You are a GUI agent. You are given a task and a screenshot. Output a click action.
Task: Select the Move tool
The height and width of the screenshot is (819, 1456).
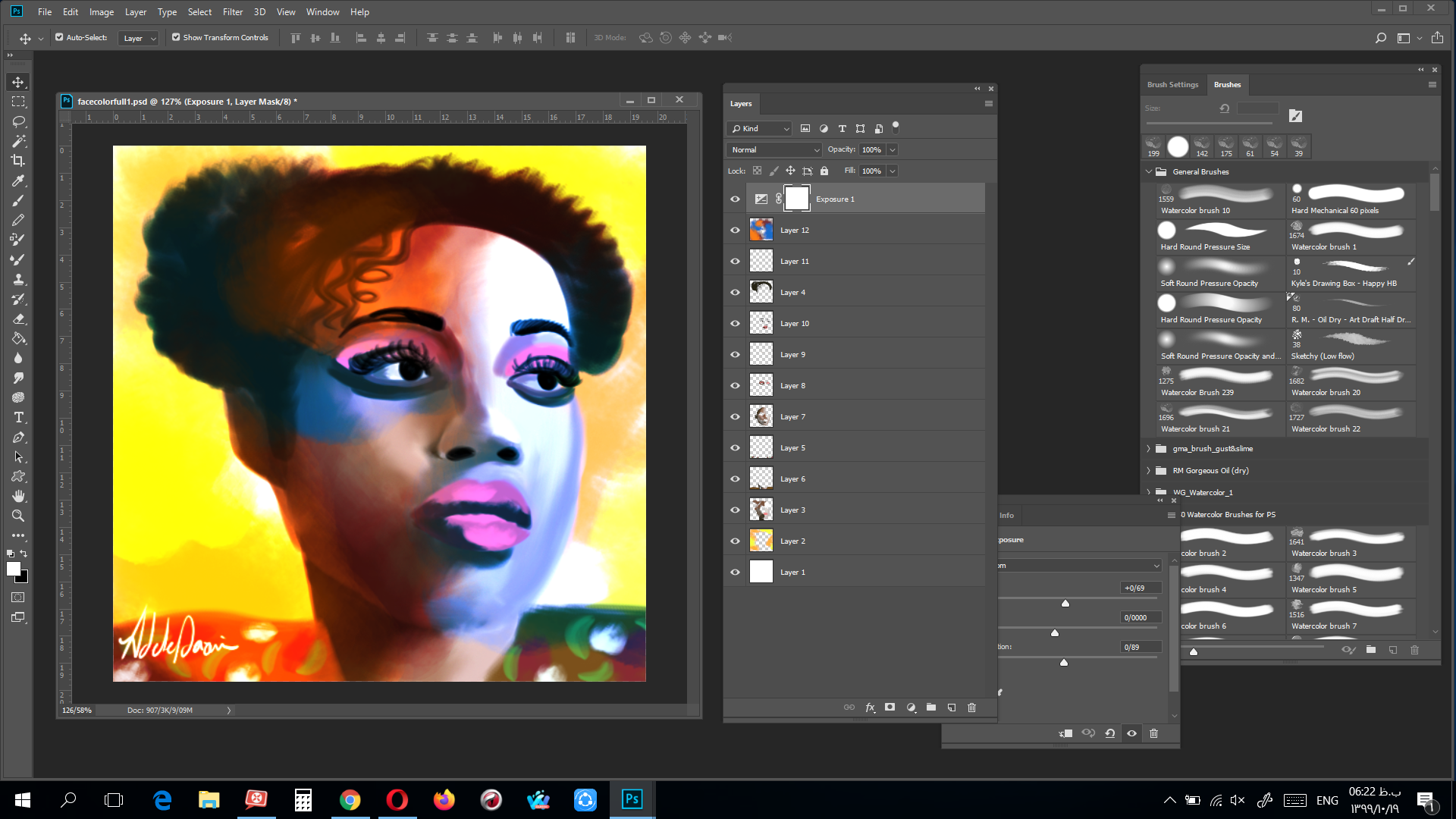click(x=18, y=82)
